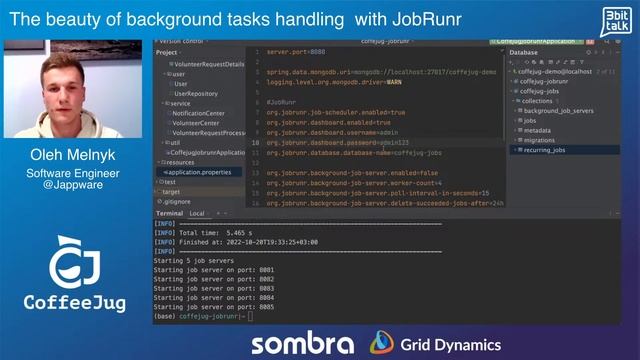The width and height of the screenshot is (640, 360).
Task: Hide the Database panel with minimize icon
Action: tap(618, 53)
